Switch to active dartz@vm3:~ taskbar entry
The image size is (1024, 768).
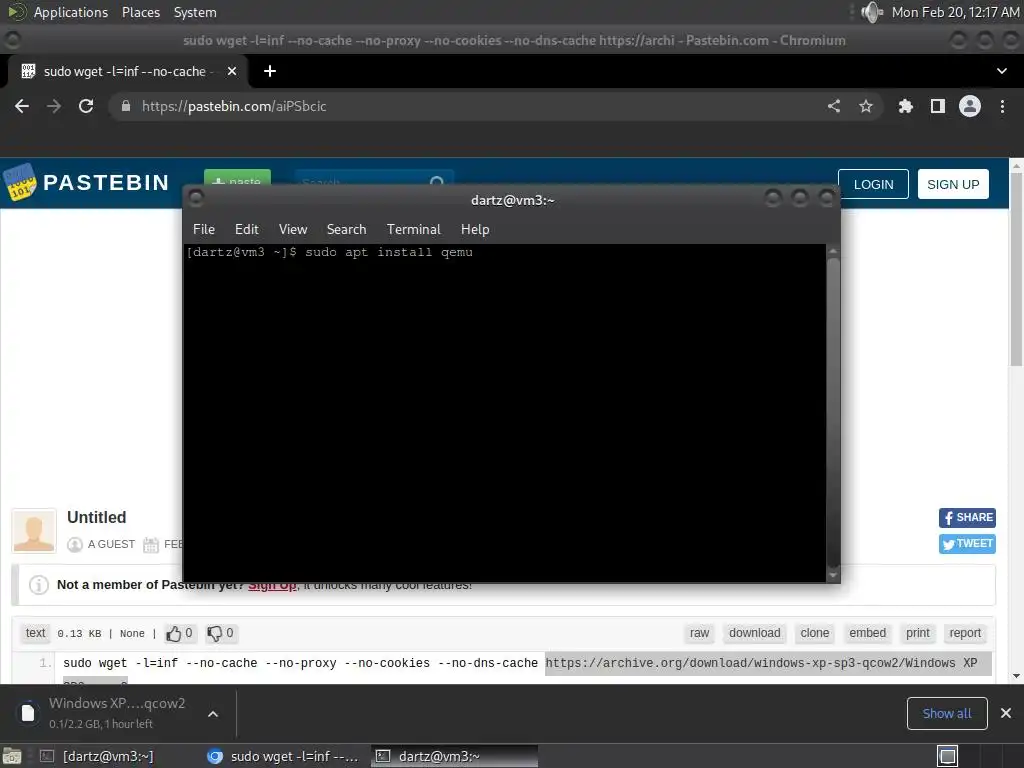[x=455, y=756]
